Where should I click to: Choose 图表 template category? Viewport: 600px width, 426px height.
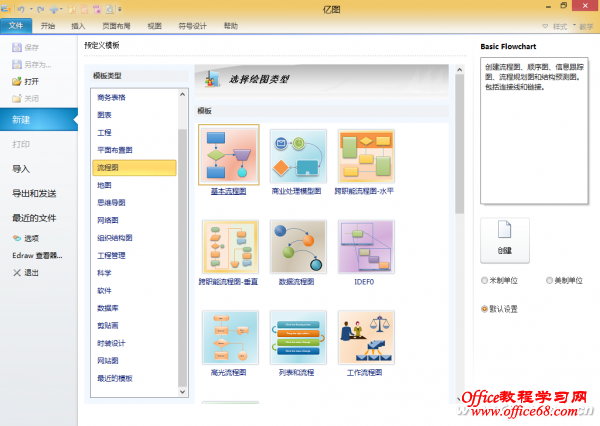[x=104, y=115]
